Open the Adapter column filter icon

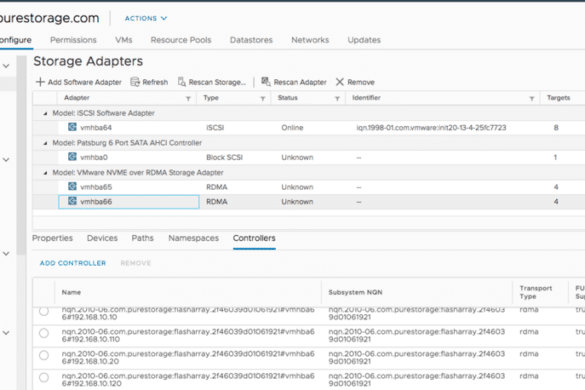[188, 99]
